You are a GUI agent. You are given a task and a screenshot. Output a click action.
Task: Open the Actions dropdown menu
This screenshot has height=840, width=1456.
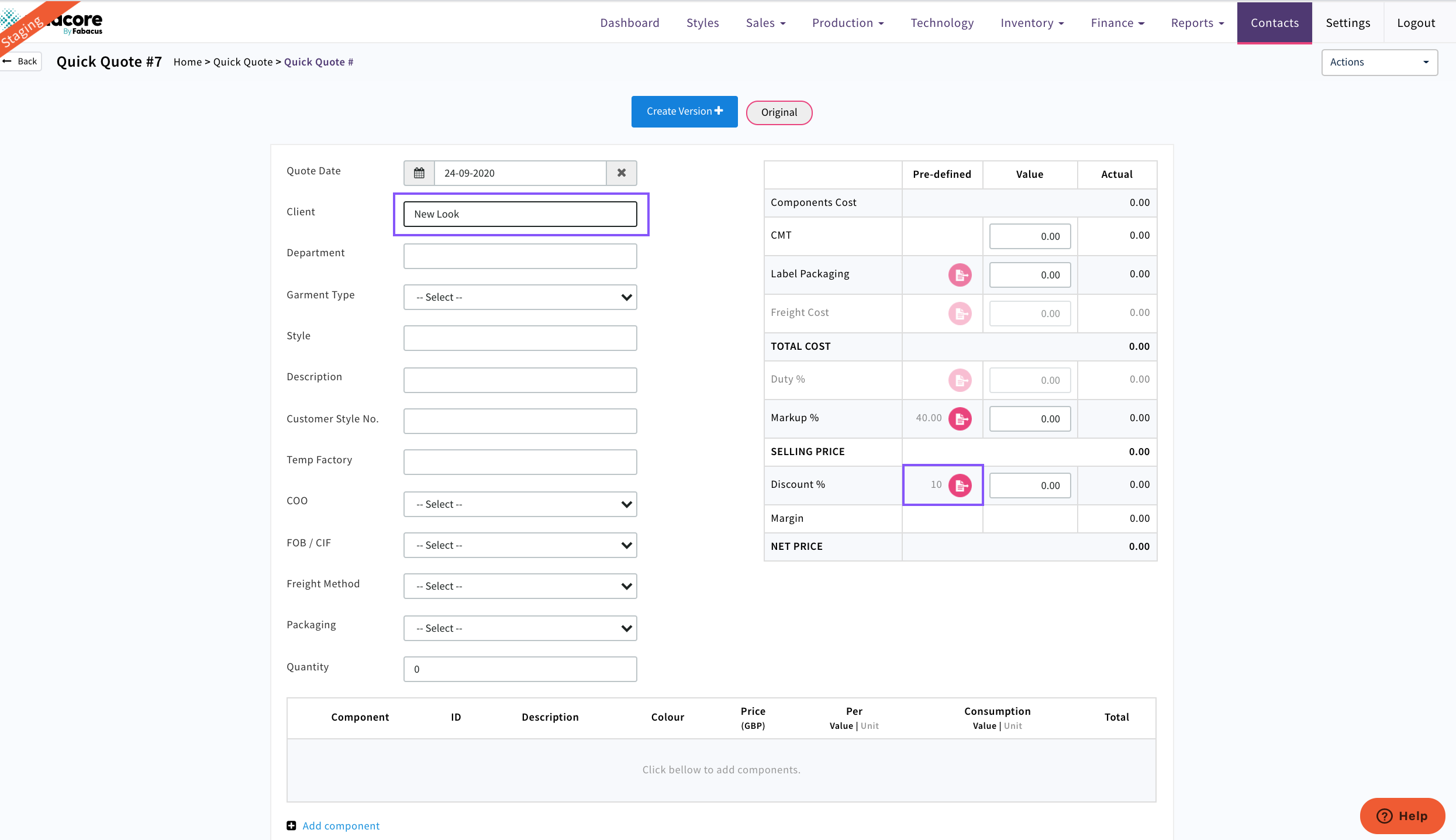1379,62
